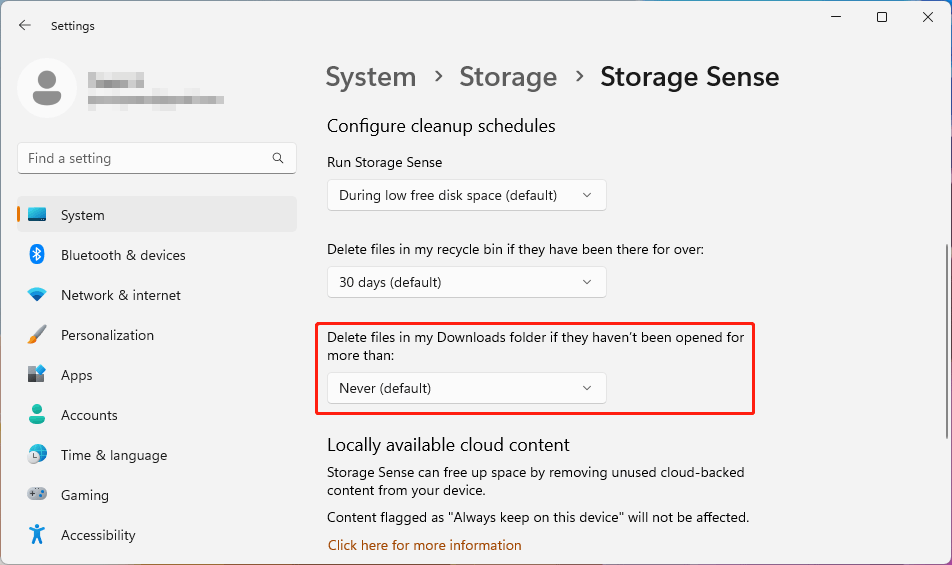Click the Accounts person icon
952x565 pixels.
[37, 414]
